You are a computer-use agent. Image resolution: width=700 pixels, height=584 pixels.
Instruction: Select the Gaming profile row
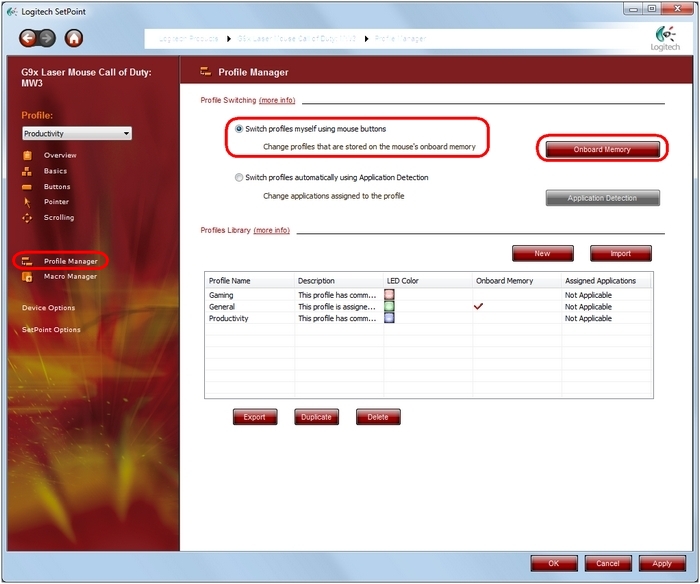pyautogui.click(x=429, y=295)
